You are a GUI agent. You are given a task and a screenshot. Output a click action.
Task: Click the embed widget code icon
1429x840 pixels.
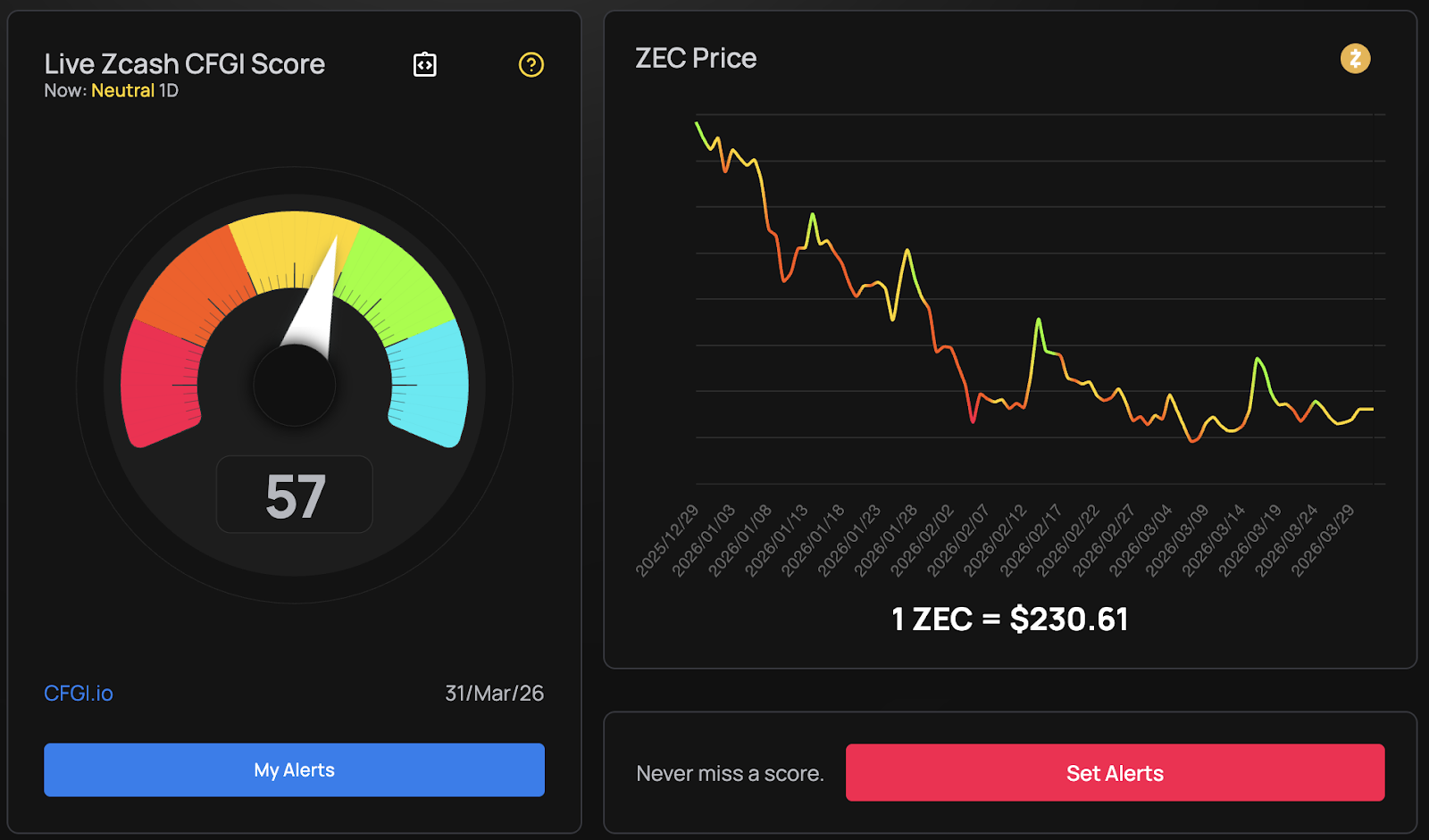pos(425,64)
